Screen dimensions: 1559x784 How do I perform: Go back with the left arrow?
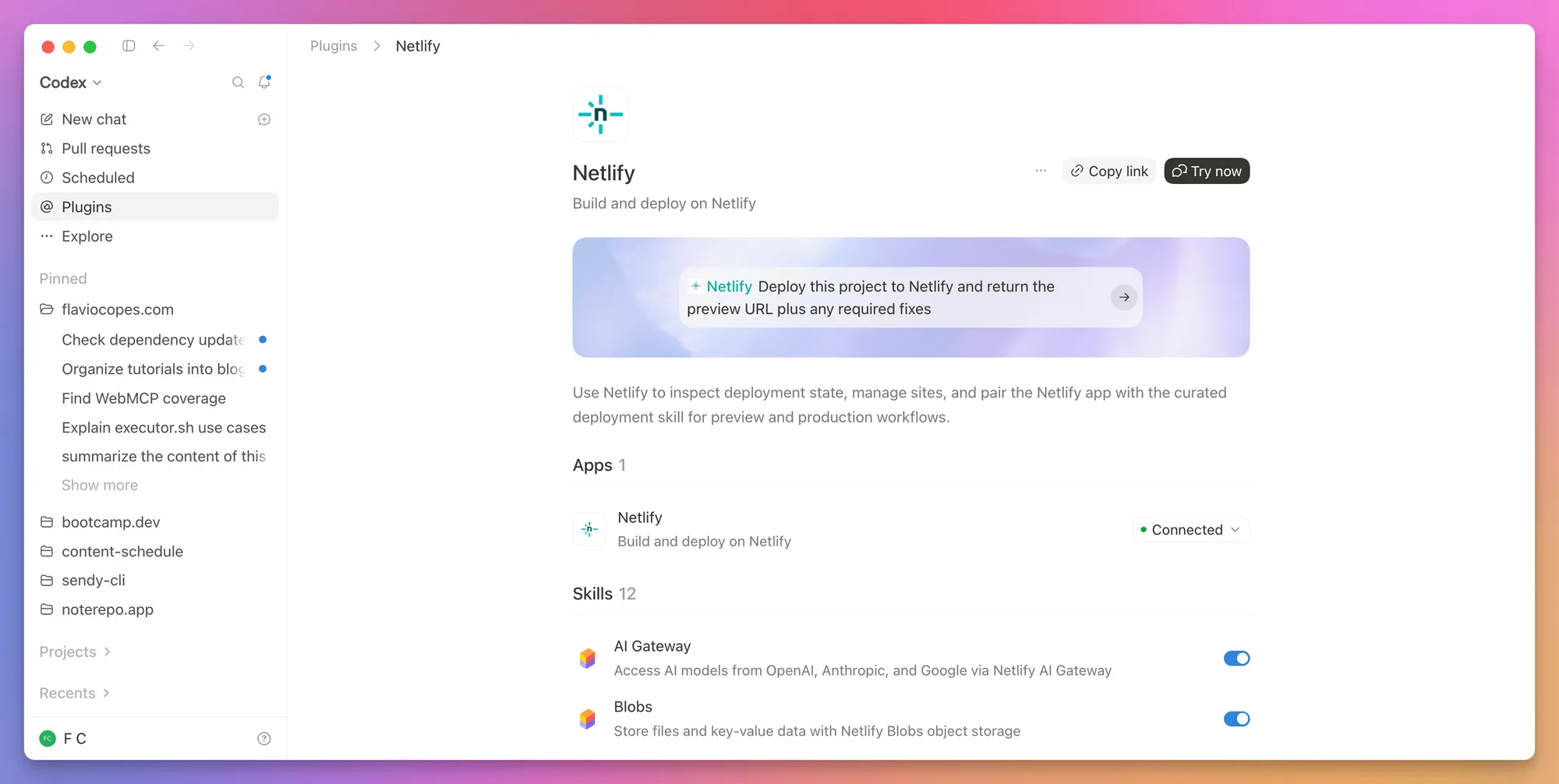click(x=159, y=46)
